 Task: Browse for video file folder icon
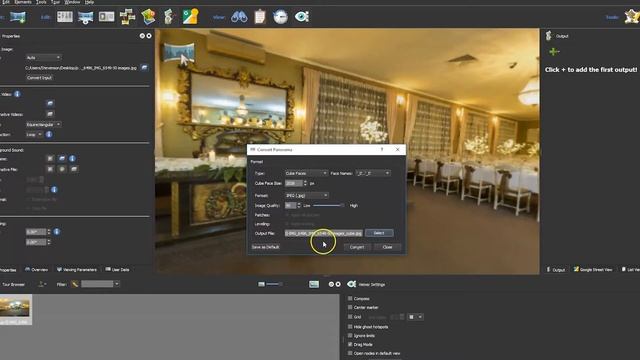[x=50, y=103]
